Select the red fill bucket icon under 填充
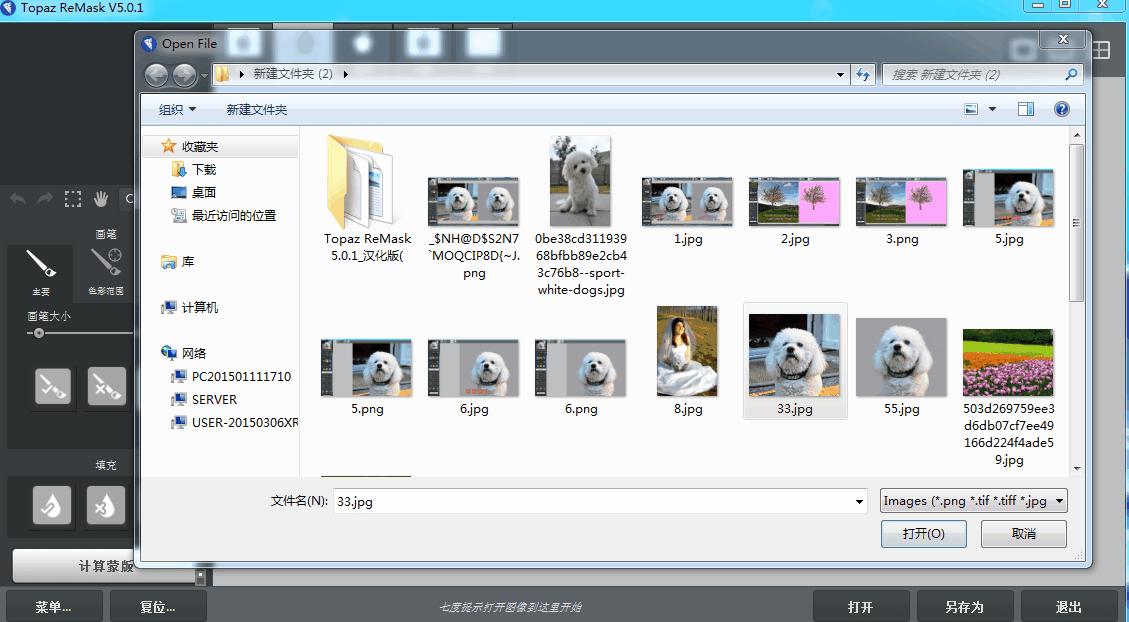The height and width of the screenshot is (622, 1129). pos(106,507)
